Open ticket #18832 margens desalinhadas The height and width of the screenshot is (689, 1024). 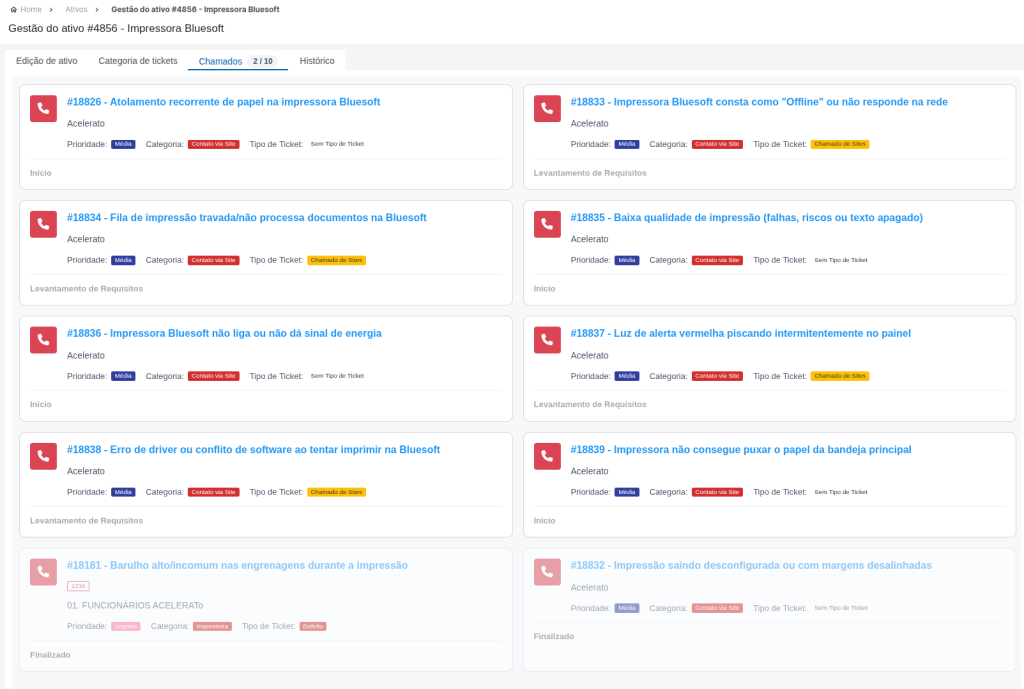point(751,566)
